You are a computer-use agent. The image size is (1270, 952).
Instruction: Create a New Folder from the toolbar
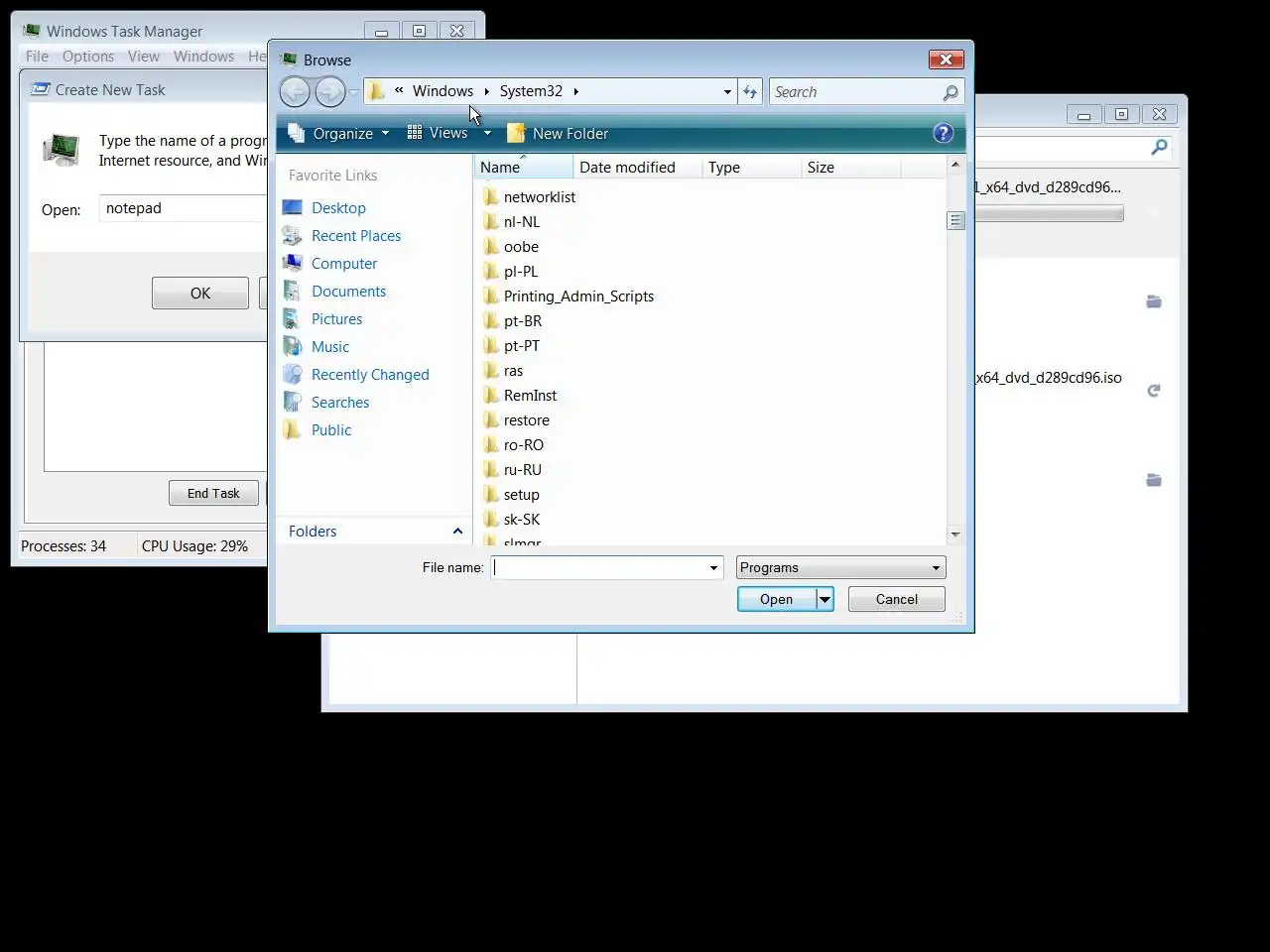click(558, 133)
